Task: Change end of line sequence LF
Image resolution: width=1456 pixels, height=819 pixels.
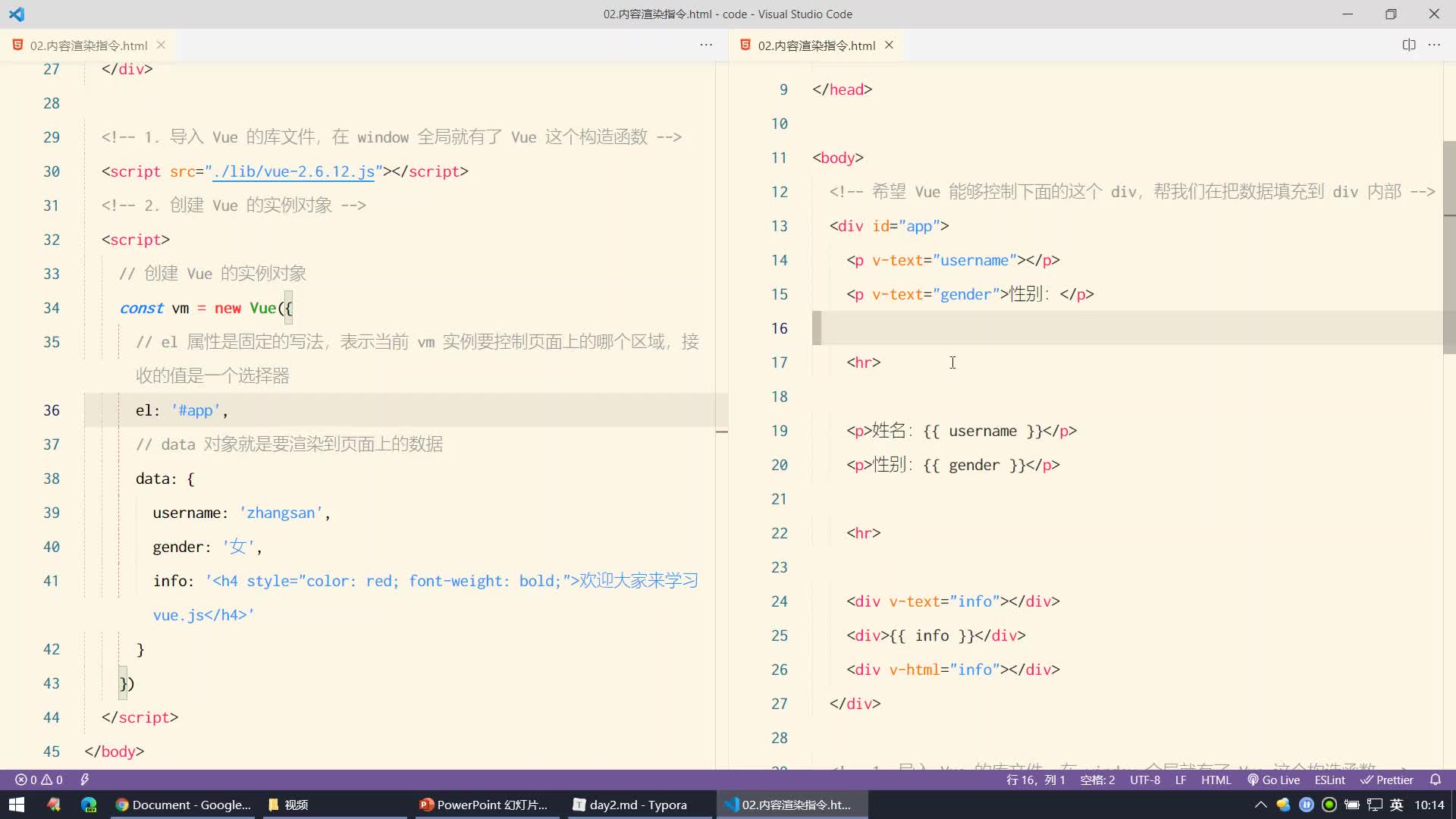Action: coord(1181,780)
